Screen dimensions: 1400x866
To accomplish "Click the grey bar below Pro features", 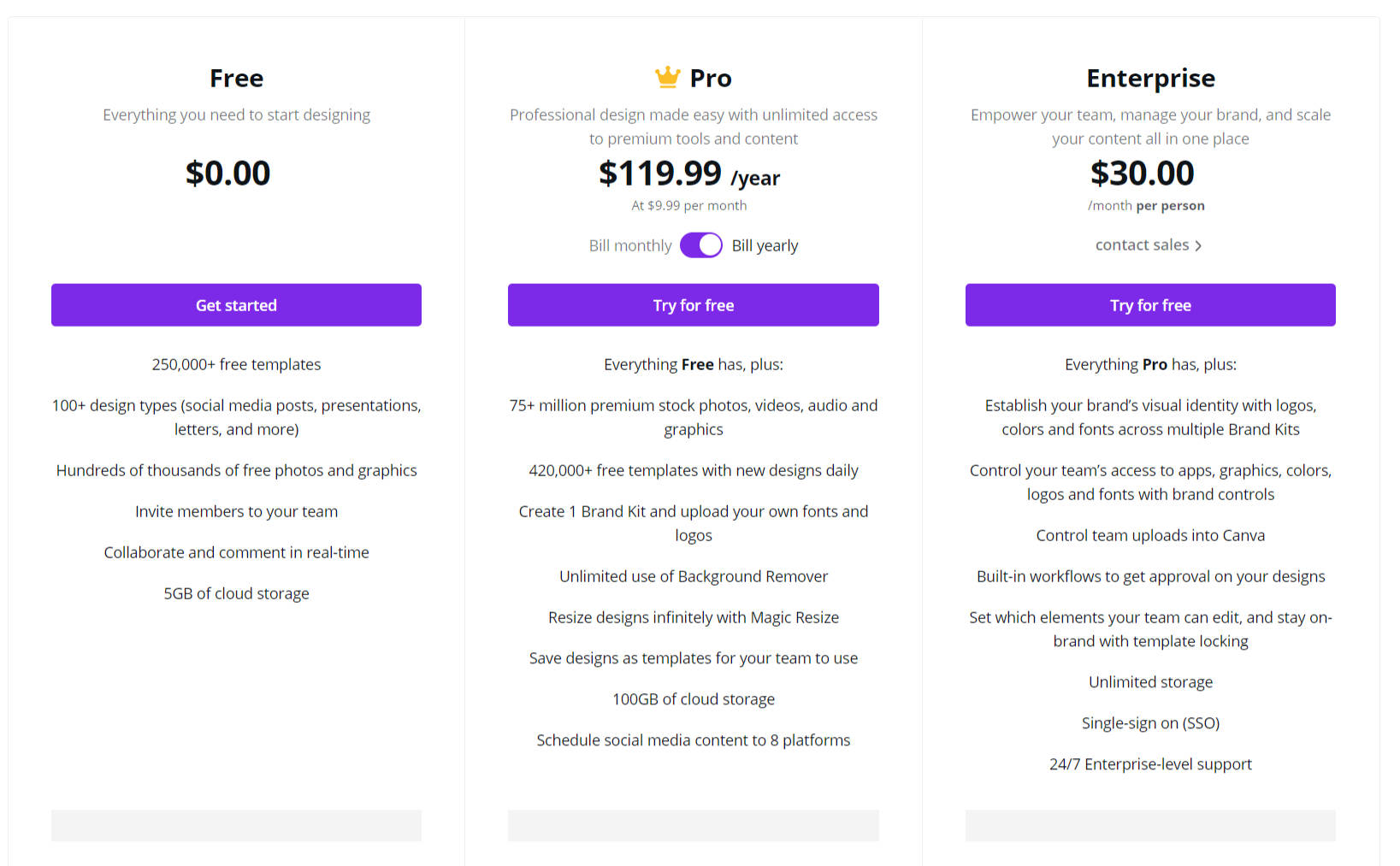I will pos(693,825).
